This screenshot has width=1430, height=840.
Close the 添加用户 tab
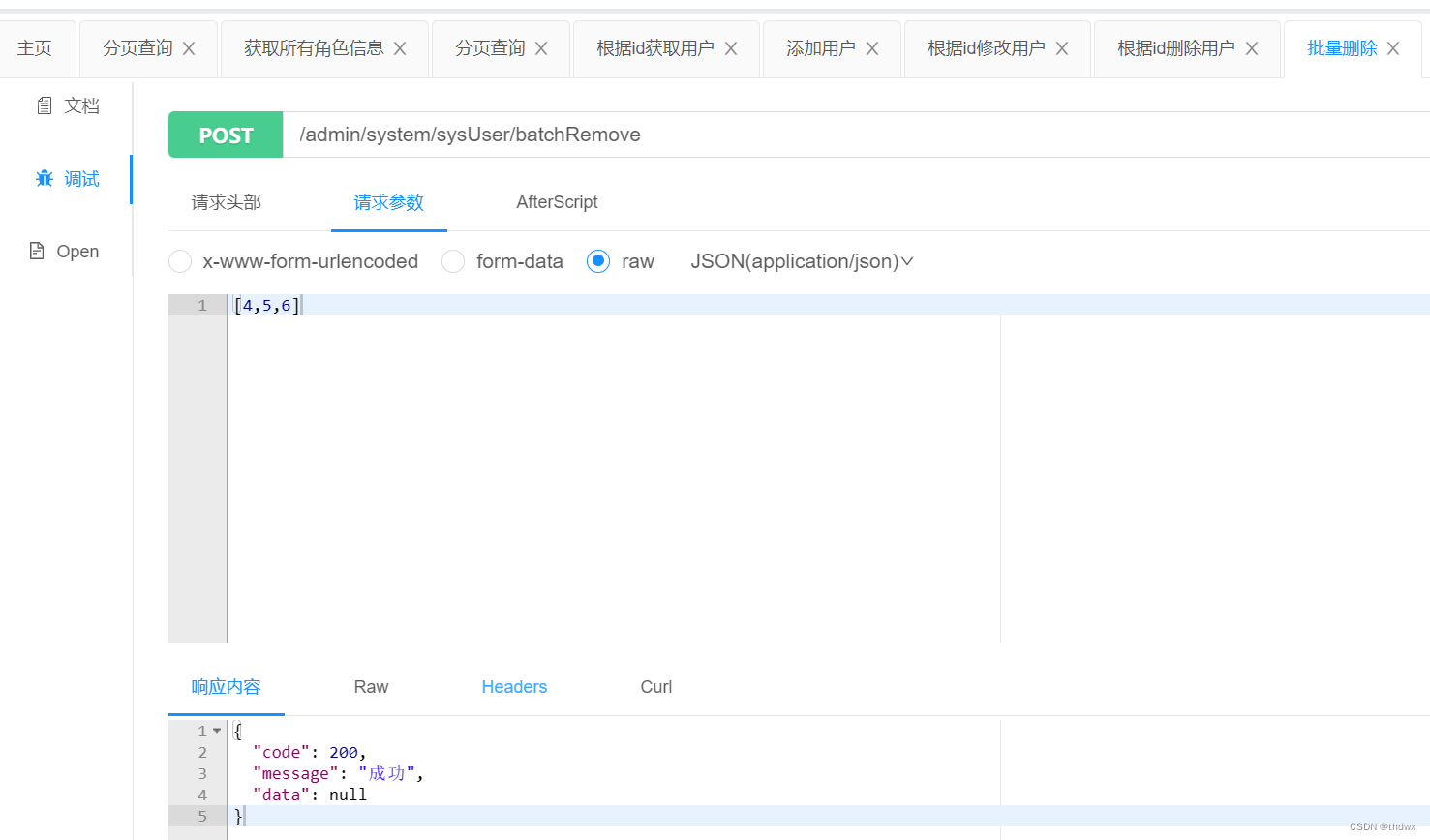click(x=872, y=48)
